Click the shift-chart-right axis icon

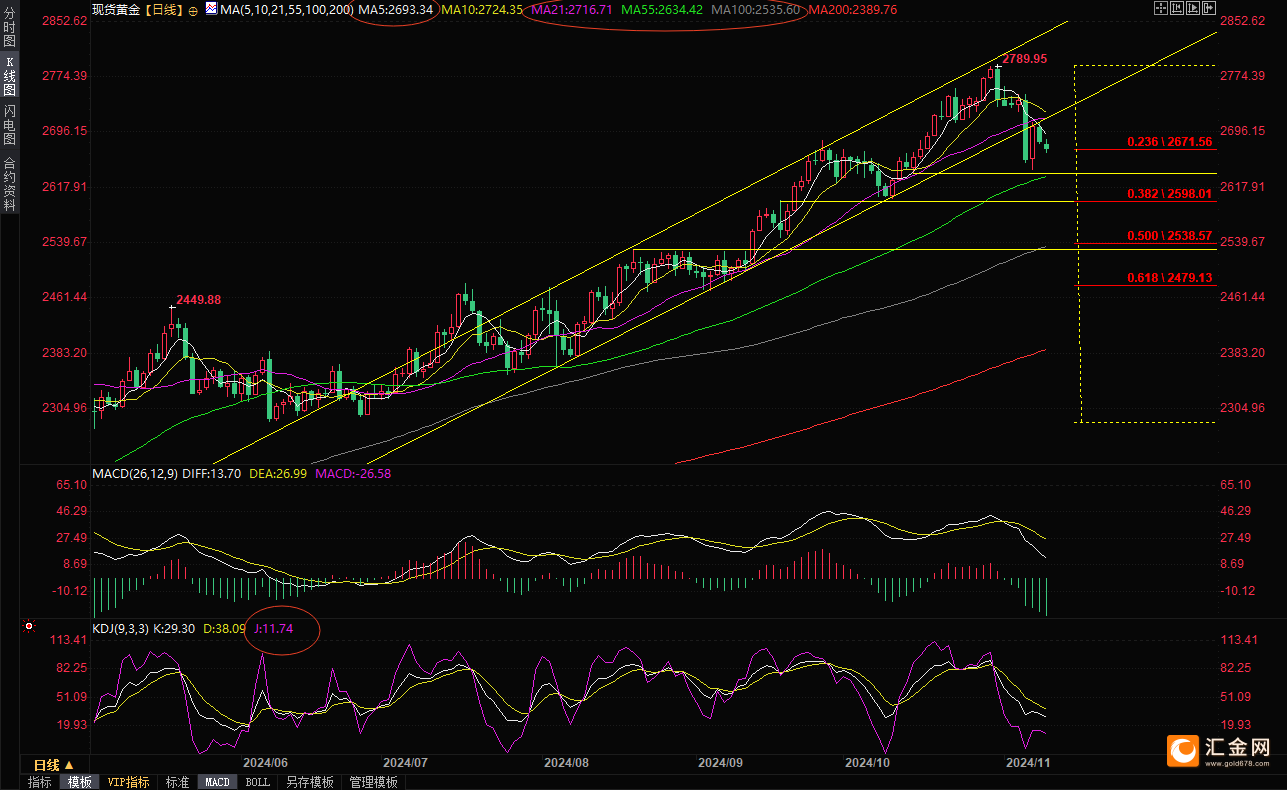(1193, 8)
